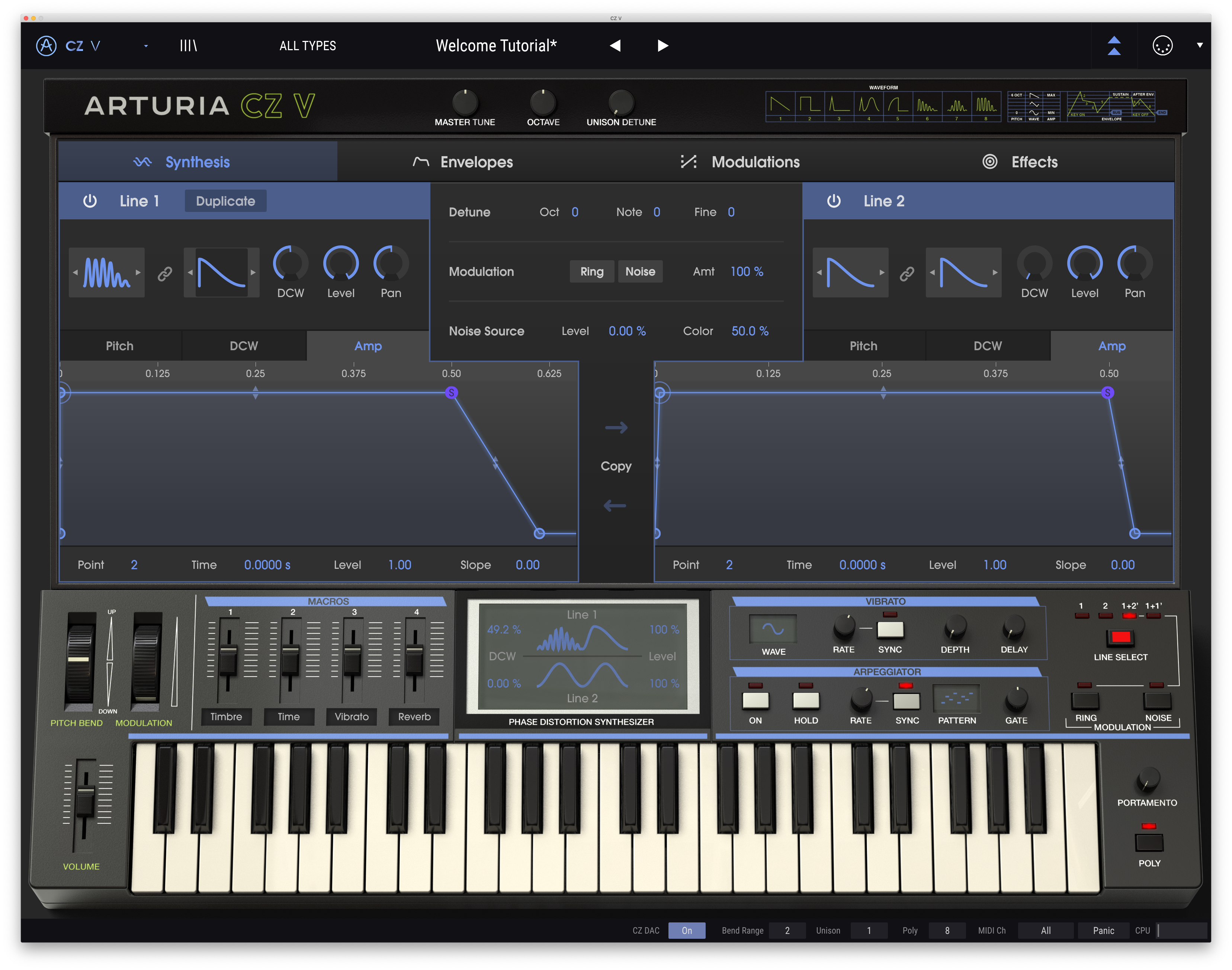1232x970 pixels.
Task: Click Line 2 waveform link icon
Action: click(907, 274)
